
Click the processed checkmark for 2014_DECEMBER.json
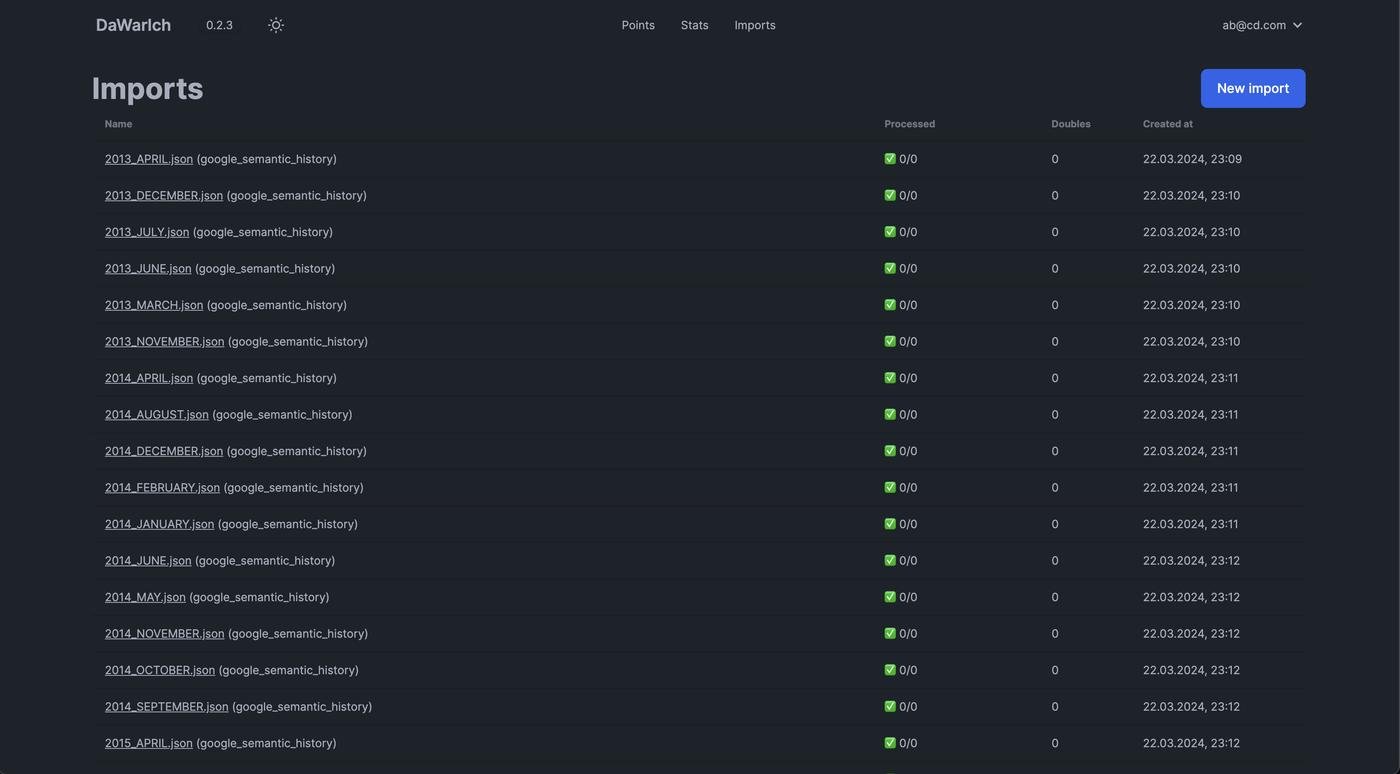[x=890, y=451]
